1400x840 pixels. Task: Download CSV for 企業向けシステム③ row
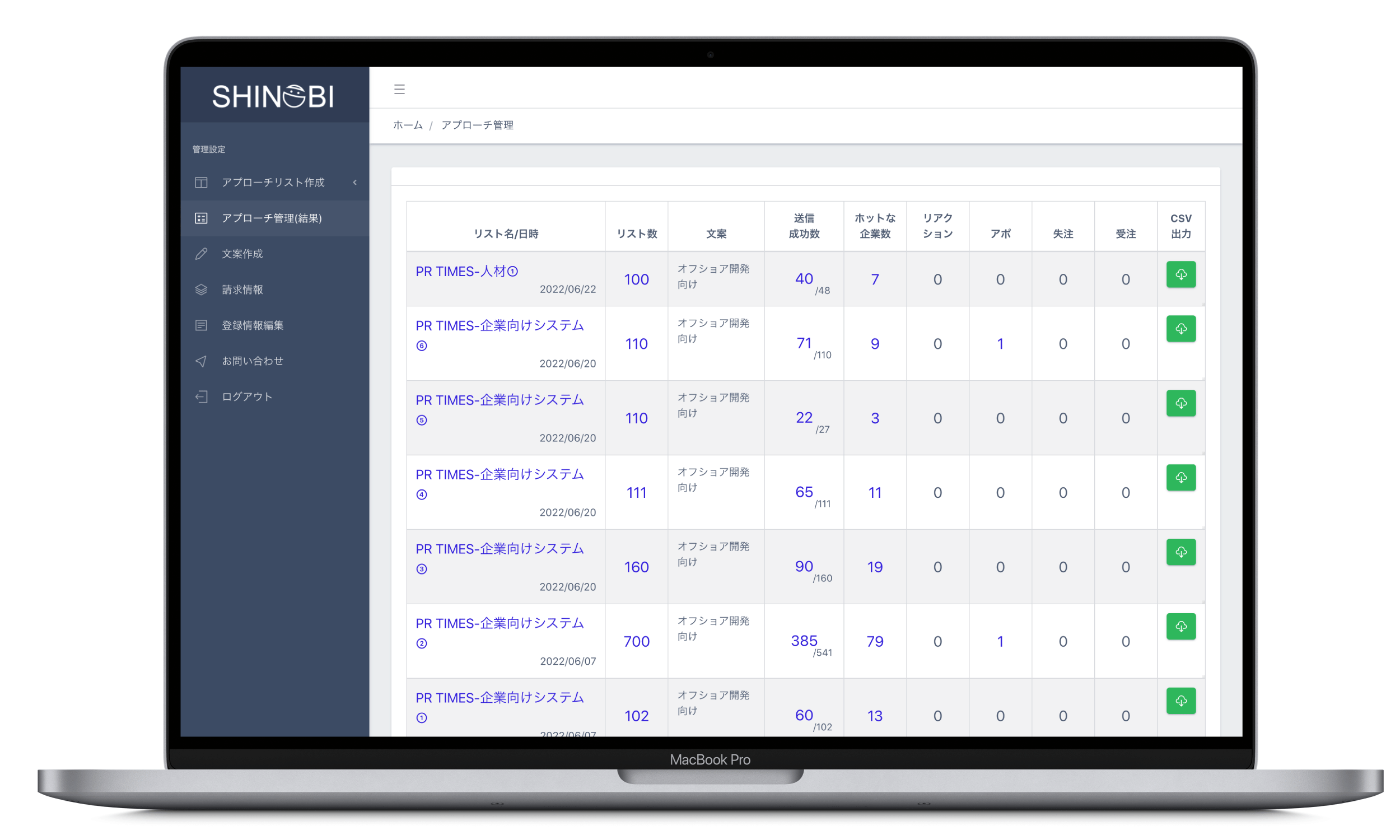tap(1180, 552)
